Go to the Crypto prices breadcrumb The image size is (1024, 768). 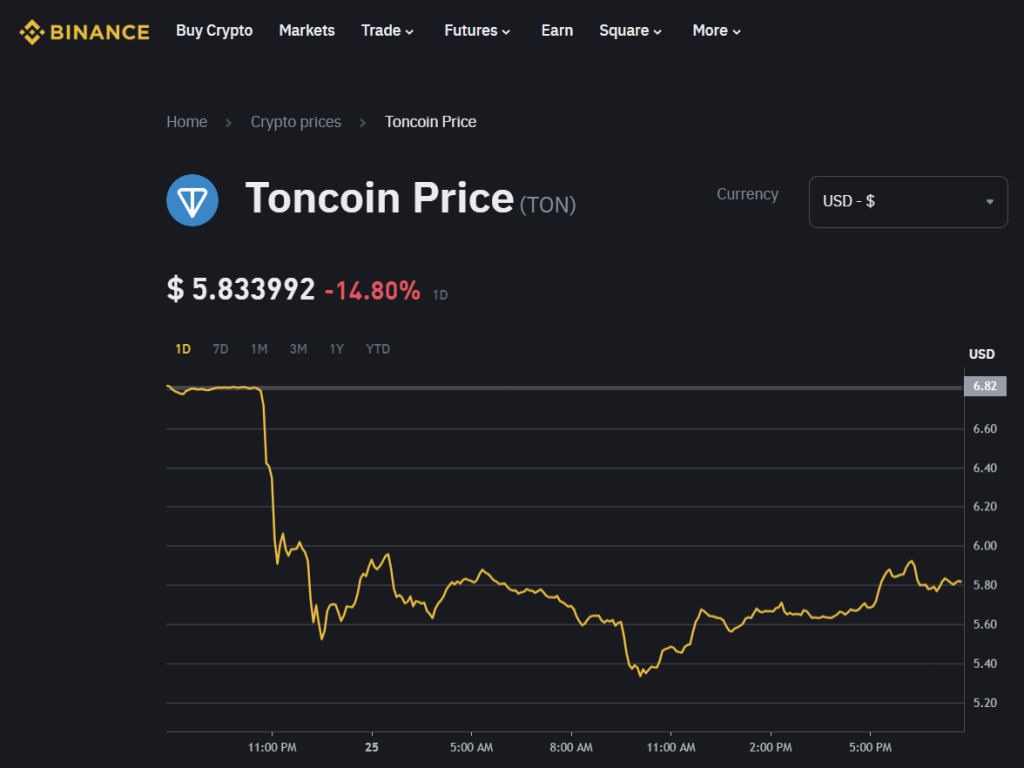click(x=296, y=122)
